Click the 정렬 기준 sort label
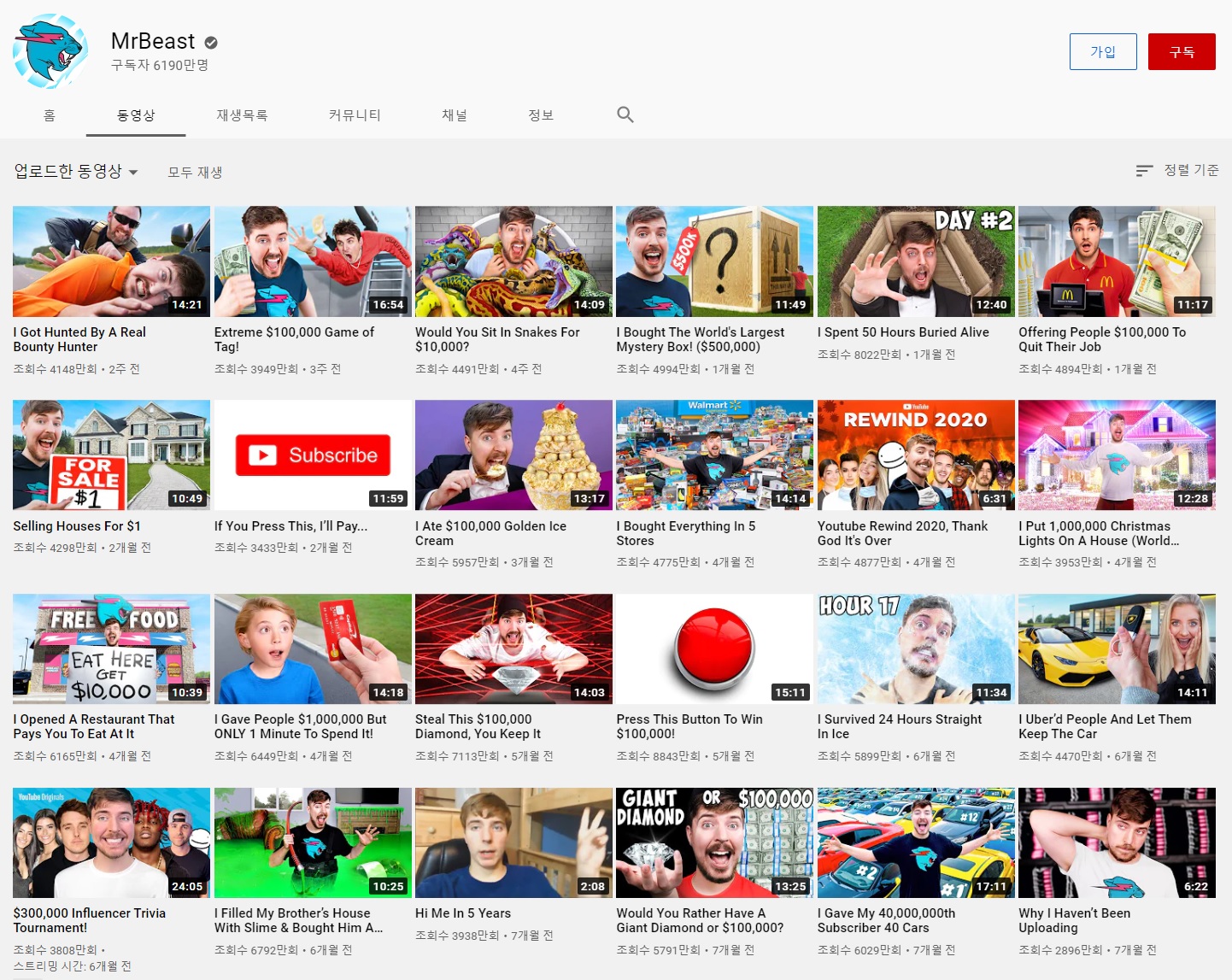The image size is (1232, 980). [1191, 170]
